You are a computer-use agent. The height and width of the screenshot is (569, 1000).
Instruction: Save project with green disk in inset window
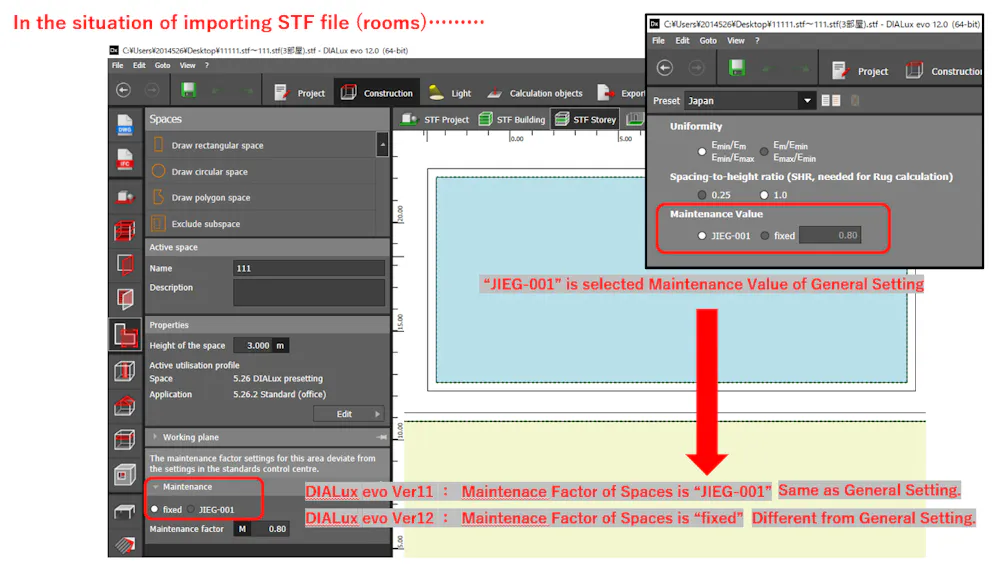click(x=737, y=68)
